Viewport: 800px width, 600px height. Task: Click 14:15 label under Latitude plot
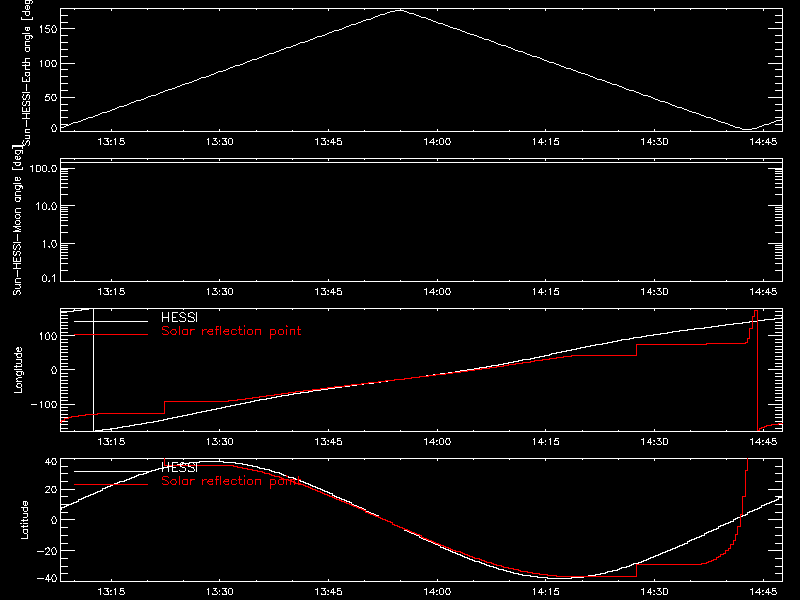[x=546, y=592]
